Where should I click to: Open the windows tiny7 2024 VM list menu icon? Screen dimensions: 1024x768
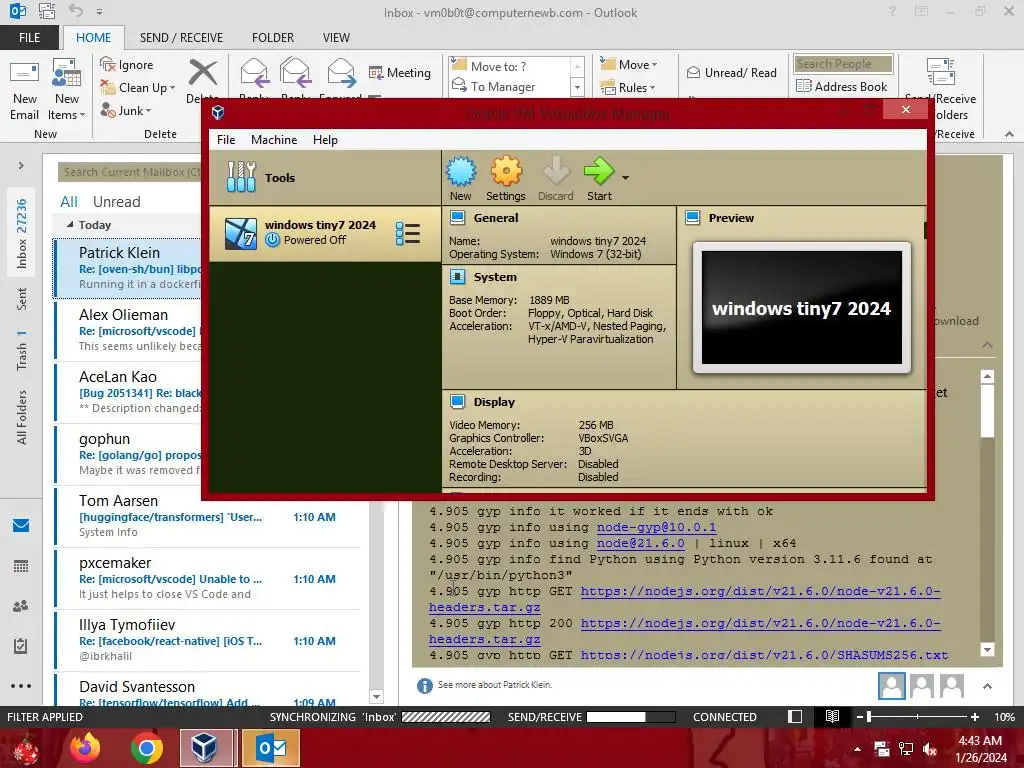[x=408, y=234]
